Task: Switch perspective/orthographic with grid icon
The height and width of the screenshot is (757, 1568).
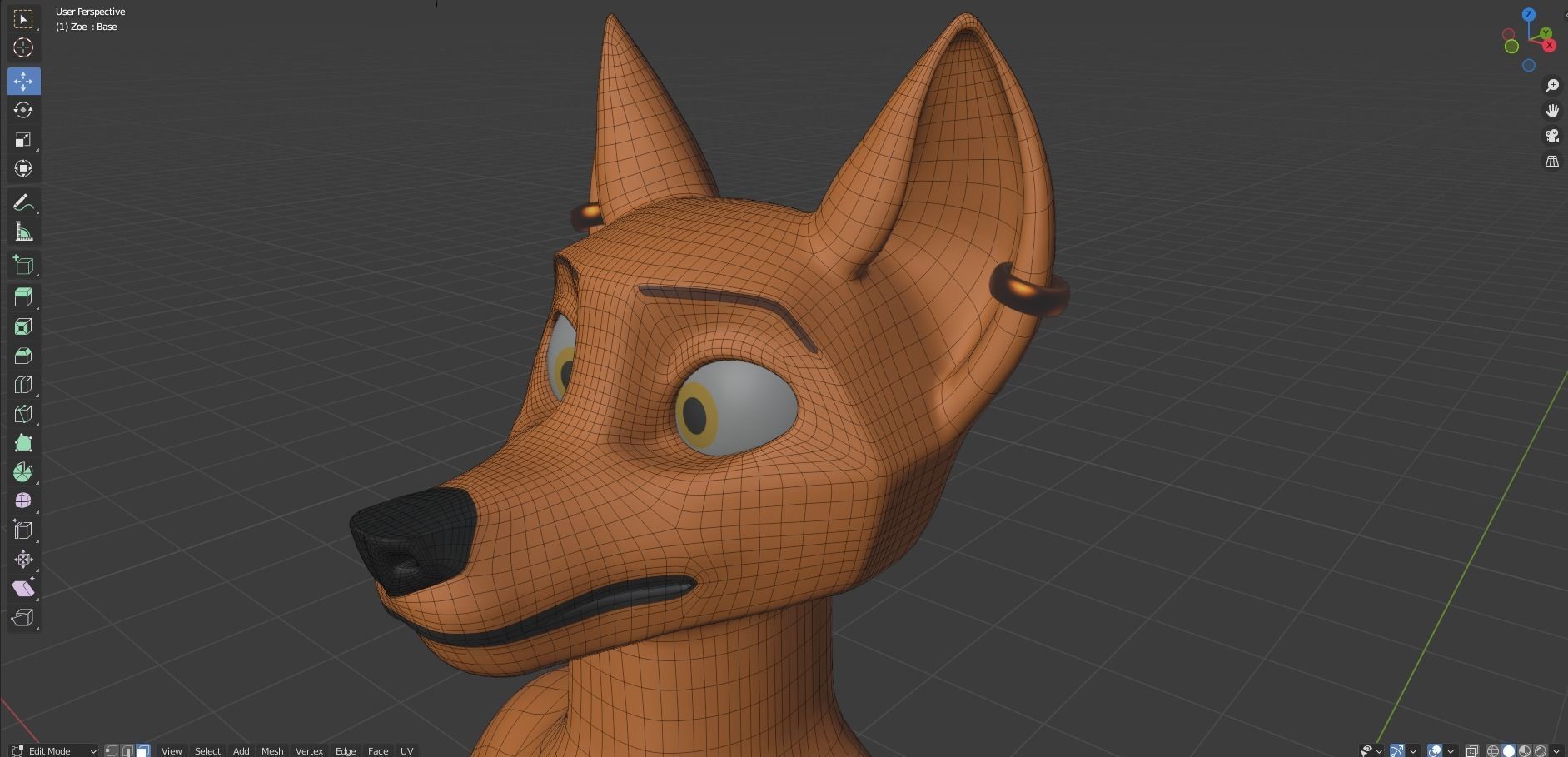Action: point(1552,162)
